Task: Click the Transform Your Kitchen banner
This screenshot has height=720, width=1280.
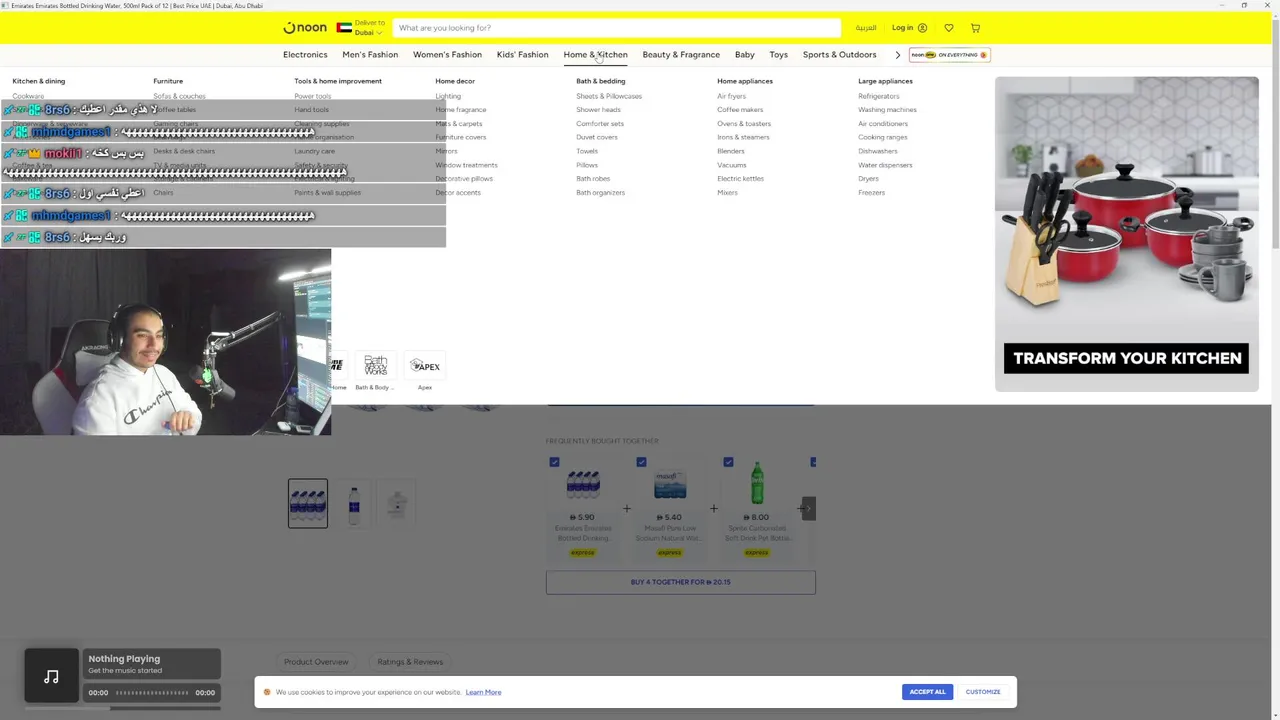Action: pos(1127,234)
